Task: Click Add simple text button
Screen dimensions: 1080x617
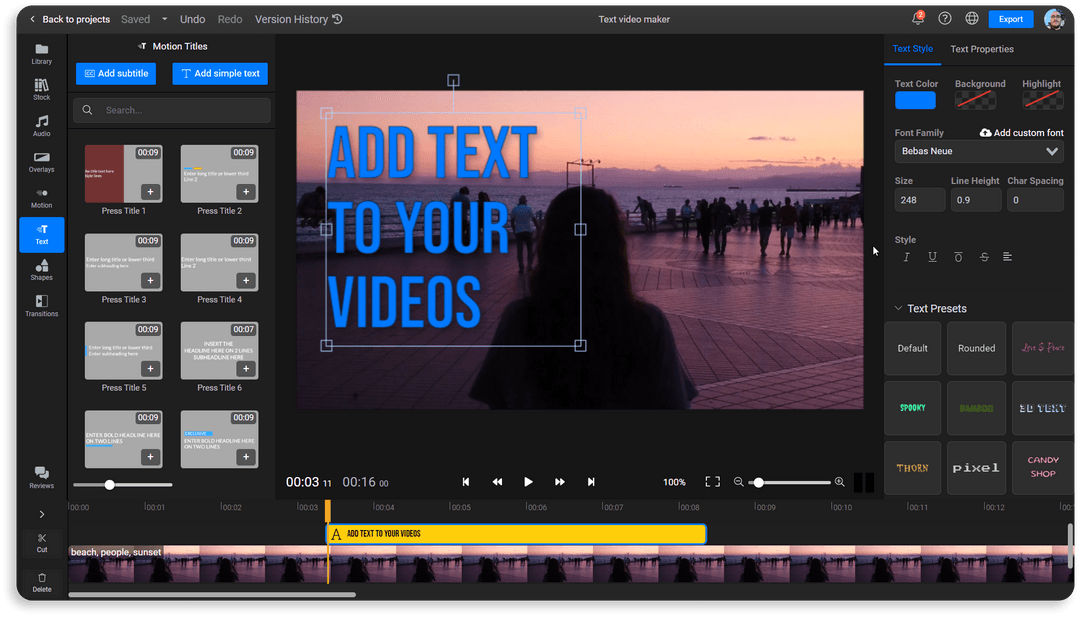Action: pyautogui.click(x=220, y=74)
